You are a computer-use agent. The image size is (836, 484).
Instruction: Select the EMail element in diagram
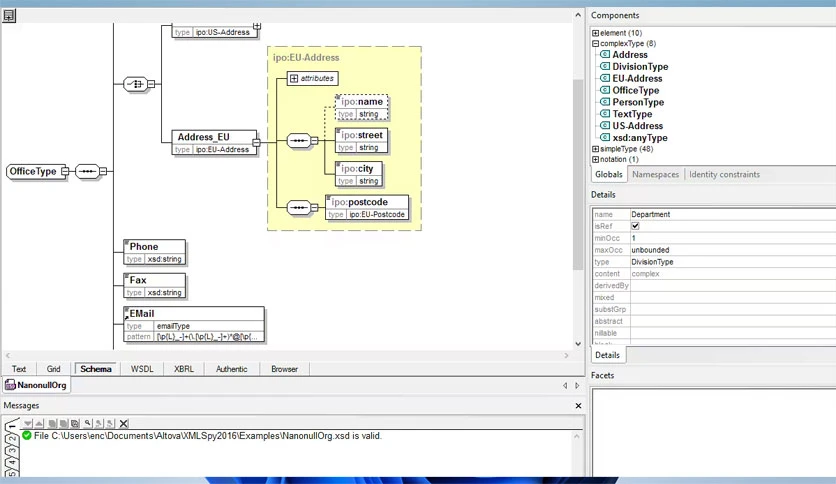pos(194,324)
